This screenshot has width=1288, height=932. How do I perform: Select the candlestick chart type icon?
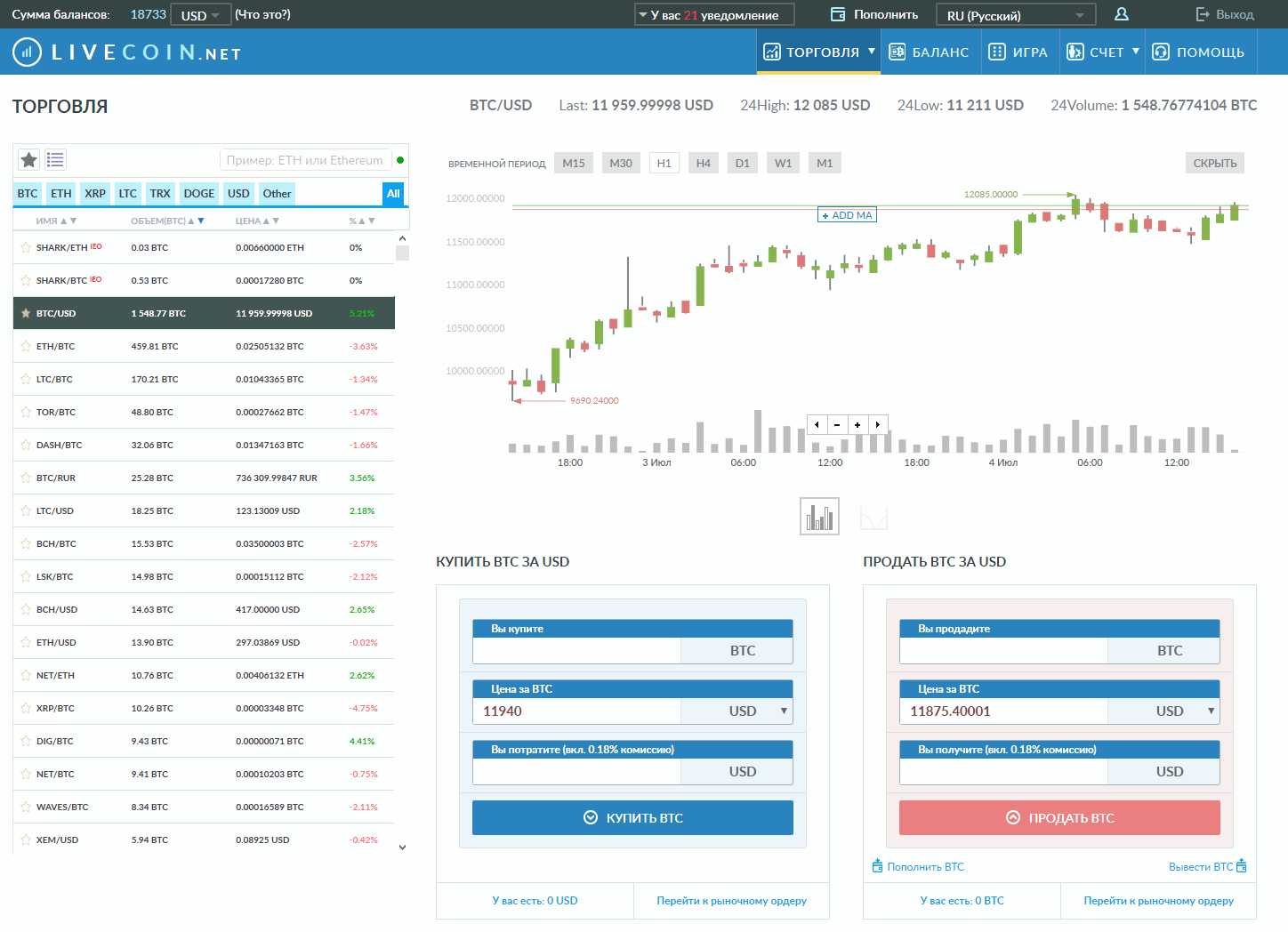819,517
